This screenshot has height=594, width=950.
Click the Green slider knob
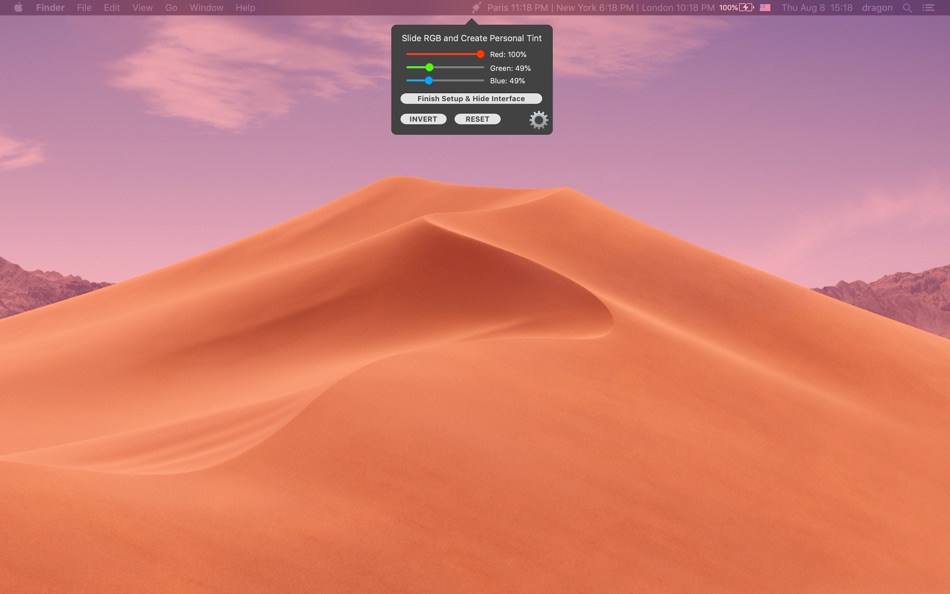point(429,67)
